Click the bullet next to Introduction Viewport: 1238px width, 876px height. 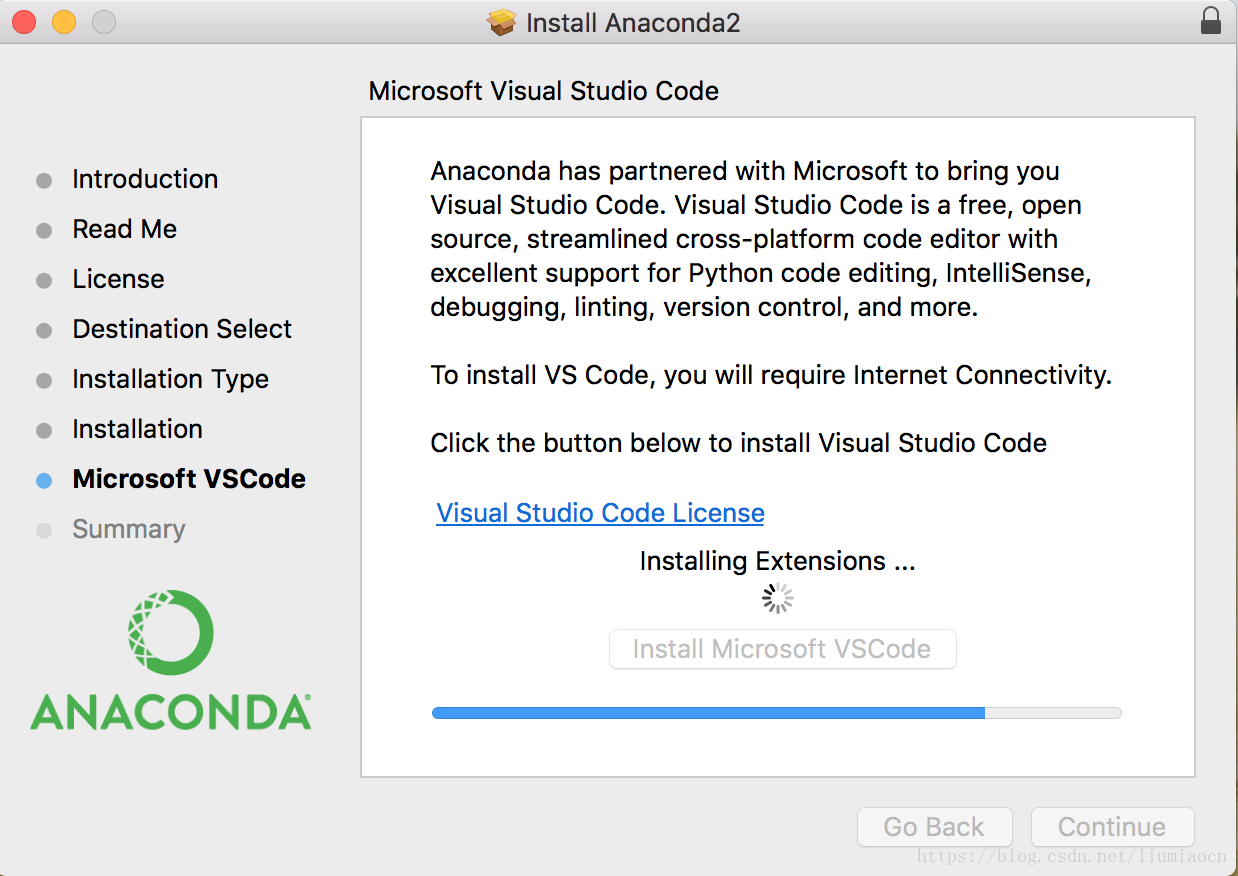pos(44,181)
